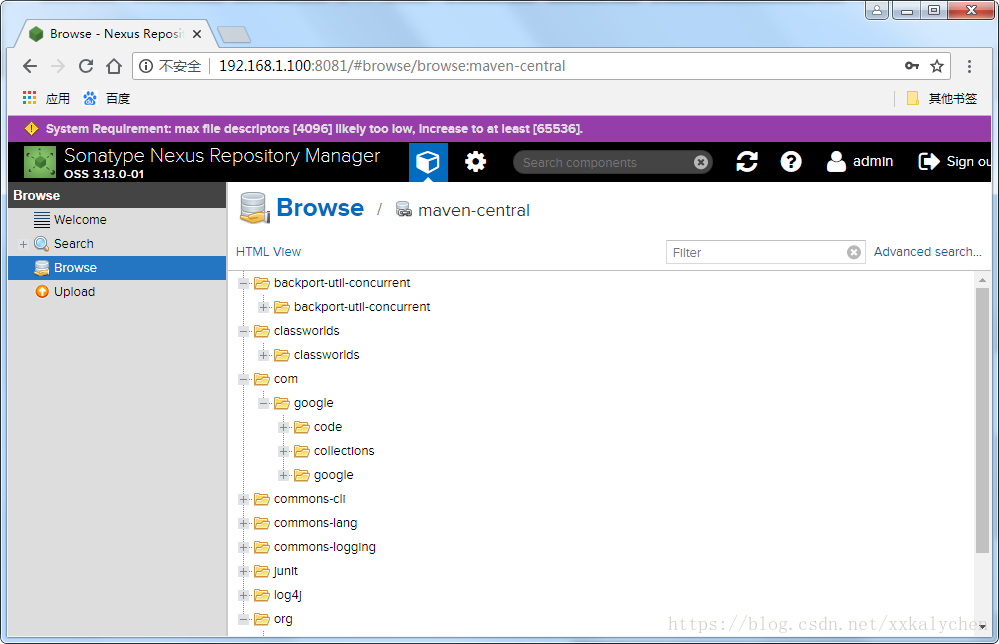This screenshot has width=999, height=644.
Task: Focus the Filter input field
Action: 756,252
